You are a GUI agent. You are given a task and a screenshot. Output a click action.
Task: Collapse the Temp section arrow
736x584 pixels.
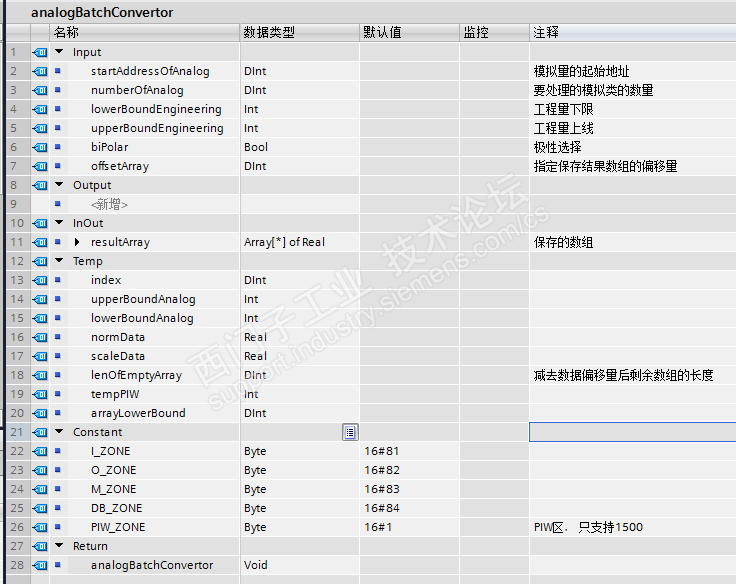tap(59, 261)
